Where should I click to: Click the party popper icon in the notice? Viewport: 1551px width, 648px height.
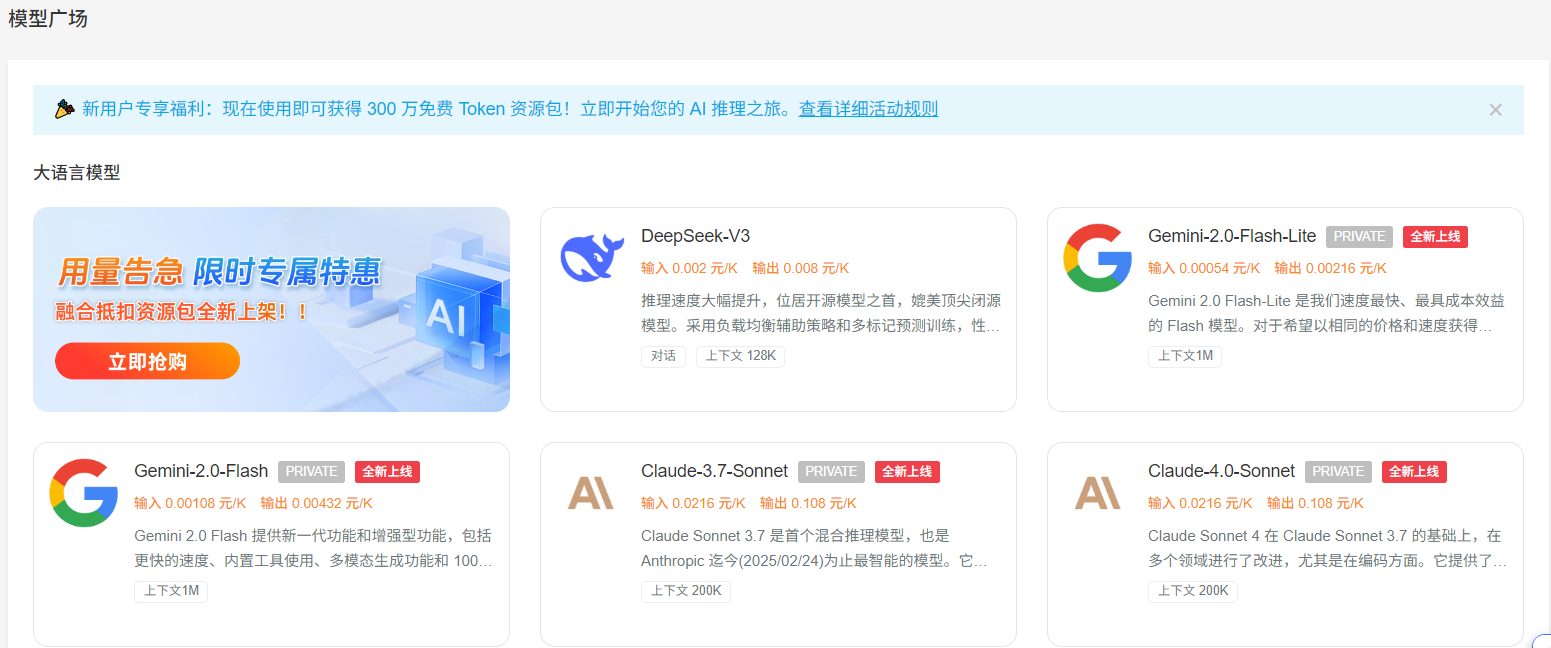(x=65, y=109)
